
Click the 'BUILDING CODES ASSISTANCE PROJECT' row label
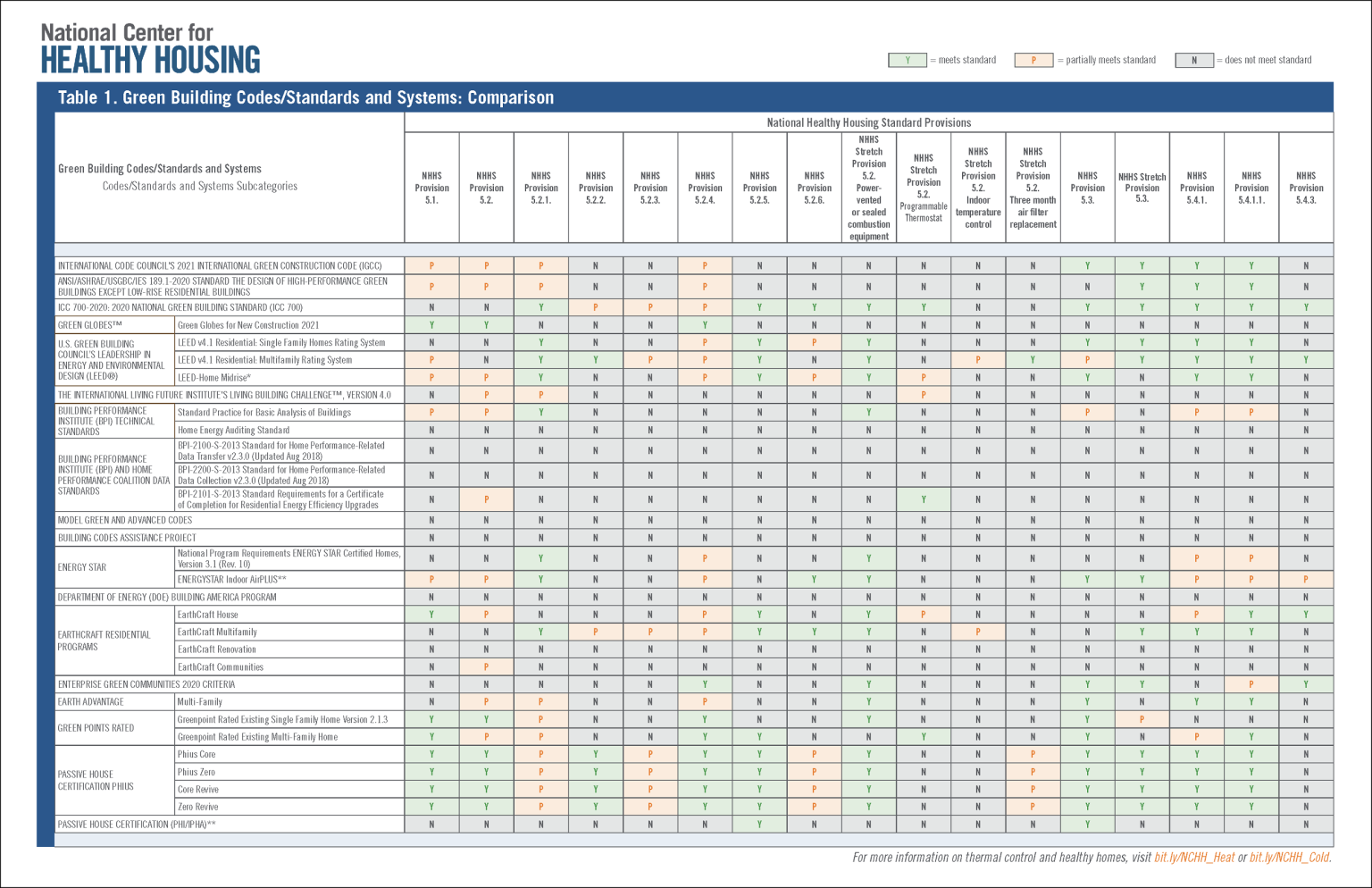tap(127, 538)
